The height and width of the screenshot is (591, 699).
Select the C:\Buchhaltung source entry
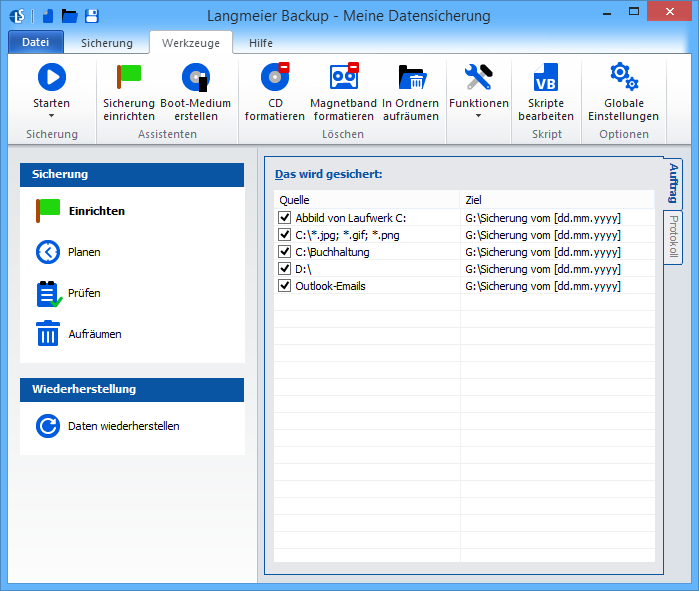333,252
